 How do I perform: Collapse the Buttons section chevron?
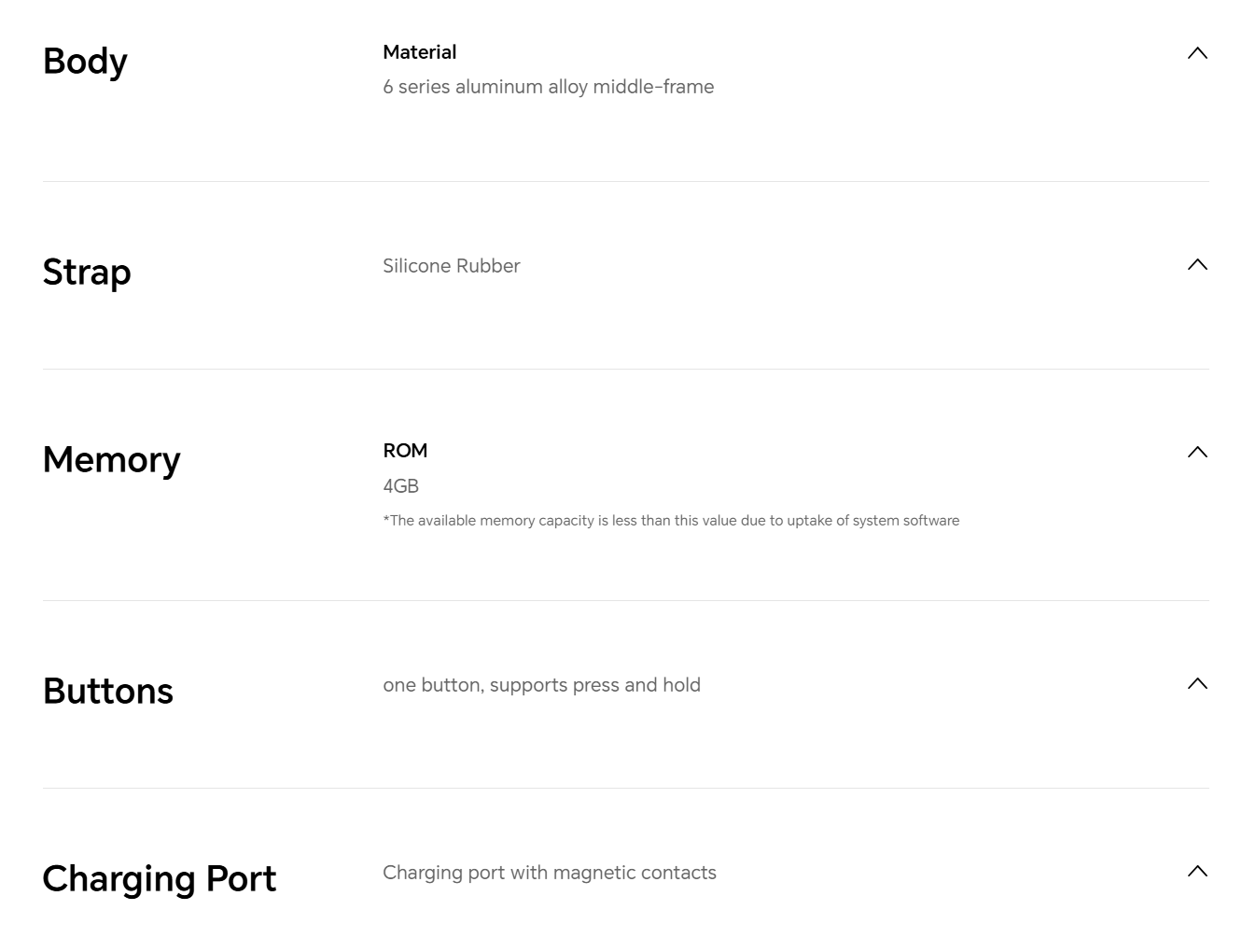[x=1197, y=684]
